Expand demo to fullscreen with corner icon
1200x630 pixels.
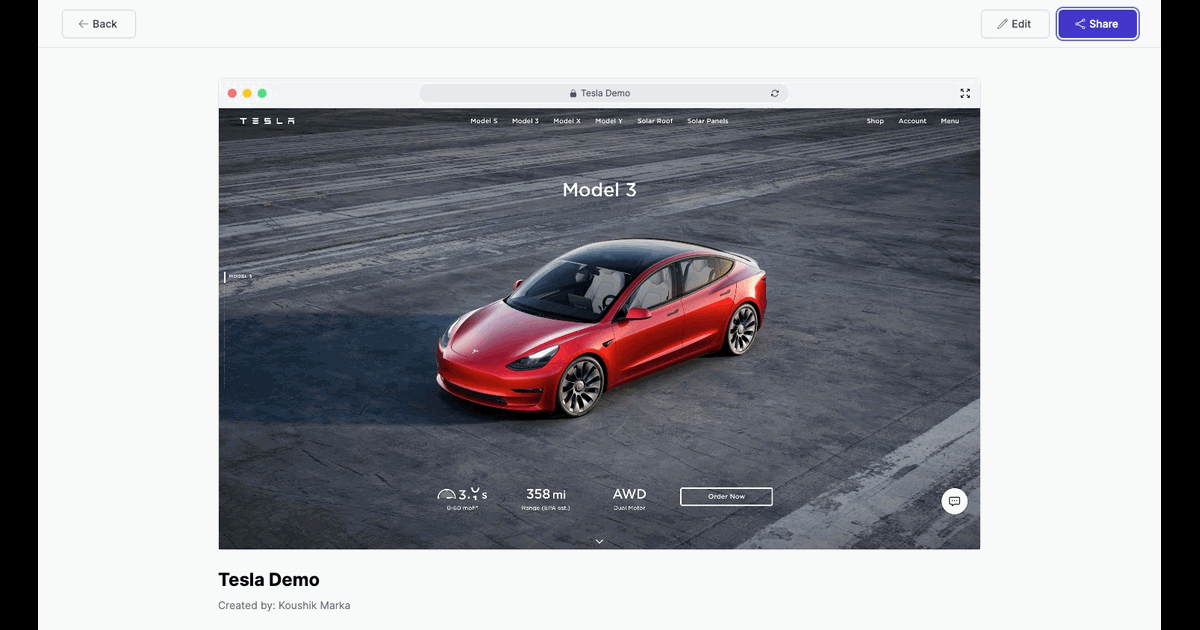[965, 93]
